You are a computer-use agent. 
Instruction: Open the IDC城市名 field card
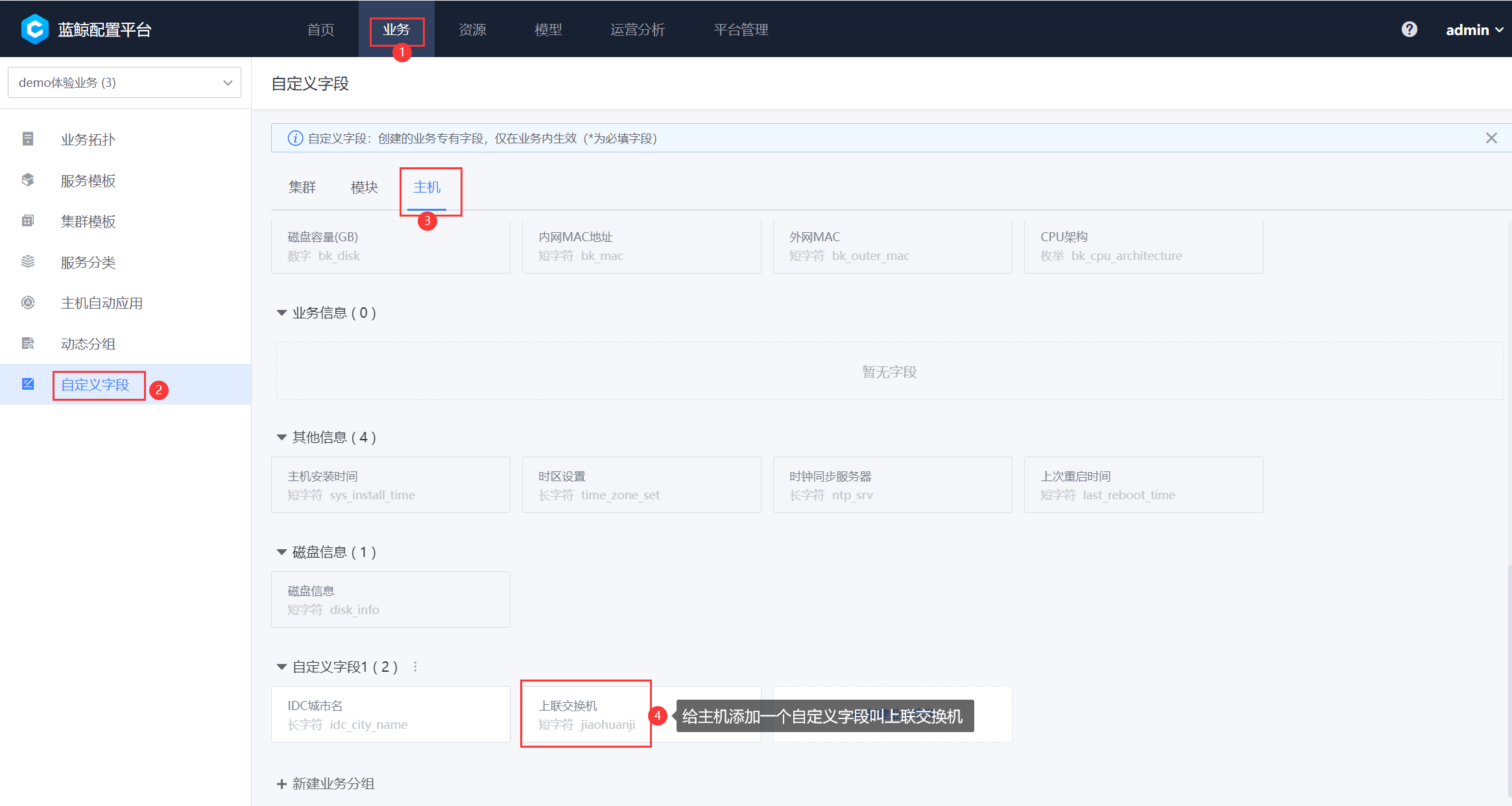click(x=390, y=715)
